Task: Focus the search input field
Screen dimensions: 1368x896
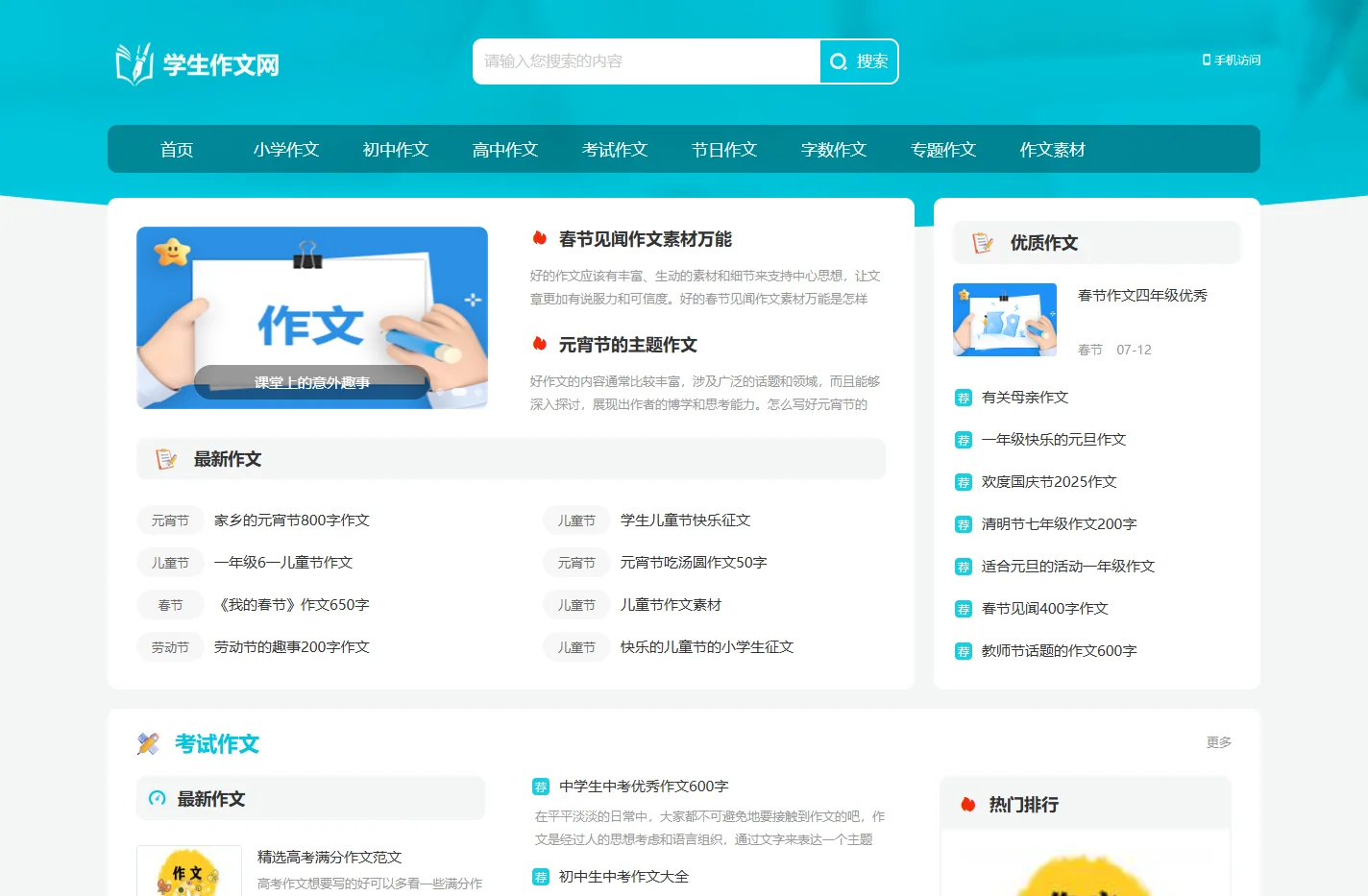Action: pyautogui.click(x=647, y=61)
